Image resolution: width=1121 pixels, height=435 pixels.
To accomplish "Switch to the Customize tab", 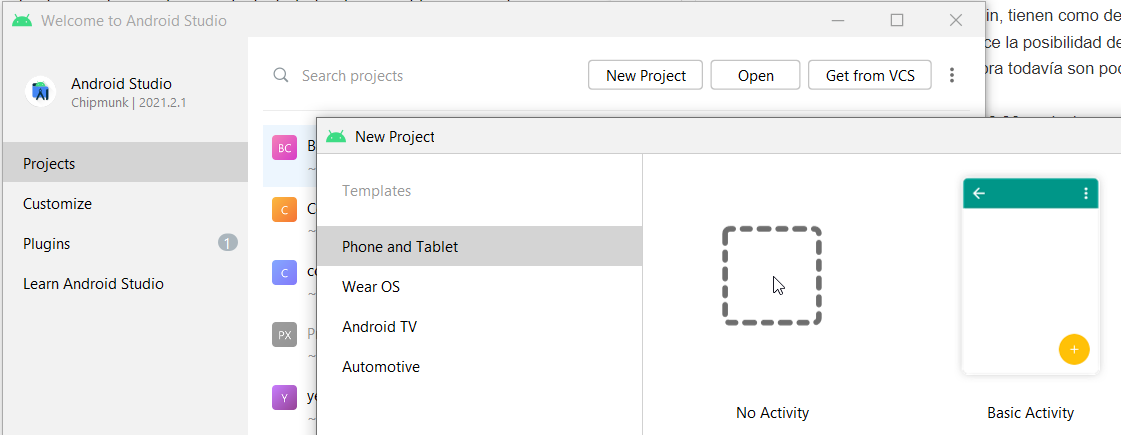I will coord(57,204).
